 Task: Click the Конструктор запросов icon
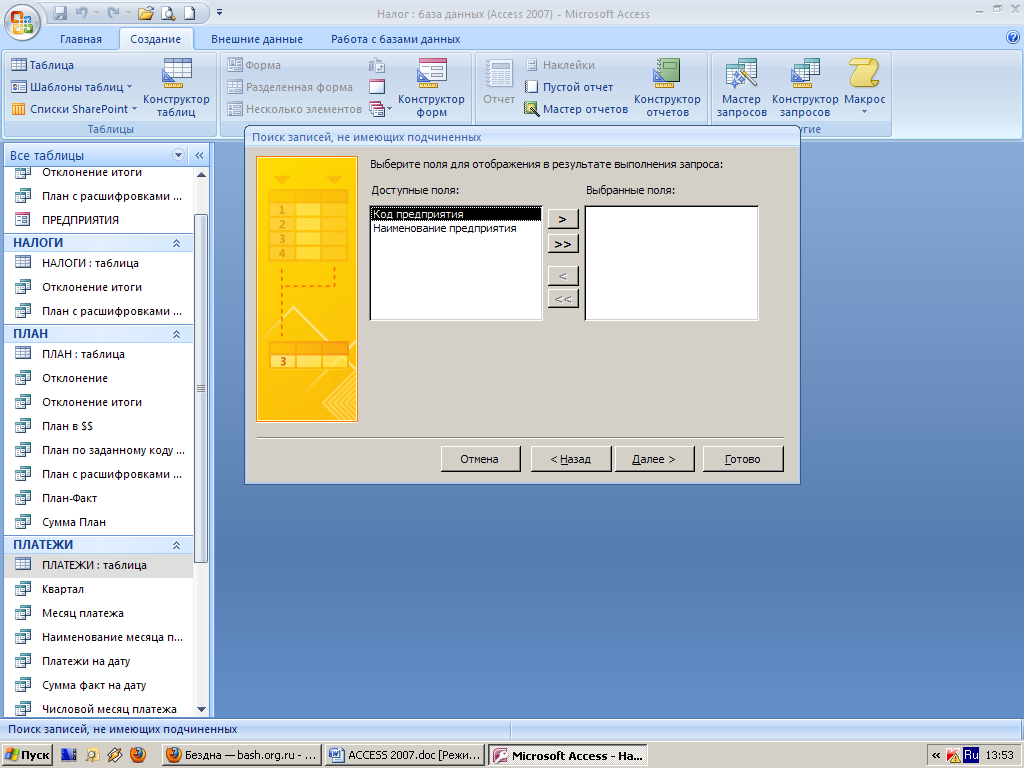click(x=805, y=88)
